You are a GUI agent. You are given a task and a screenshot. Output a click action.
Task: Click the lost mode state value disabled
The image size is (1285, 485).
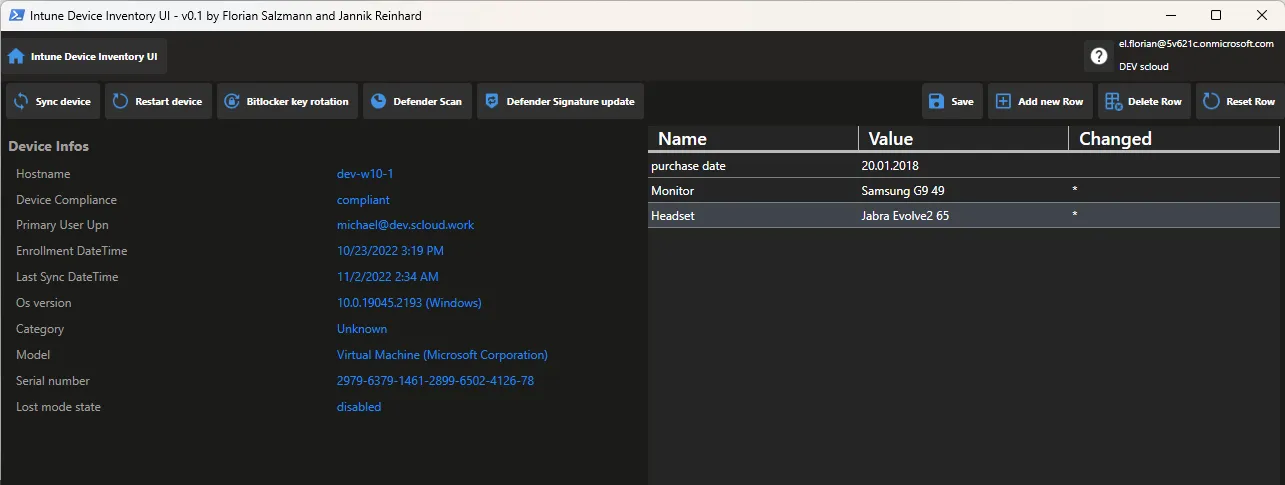359,407
